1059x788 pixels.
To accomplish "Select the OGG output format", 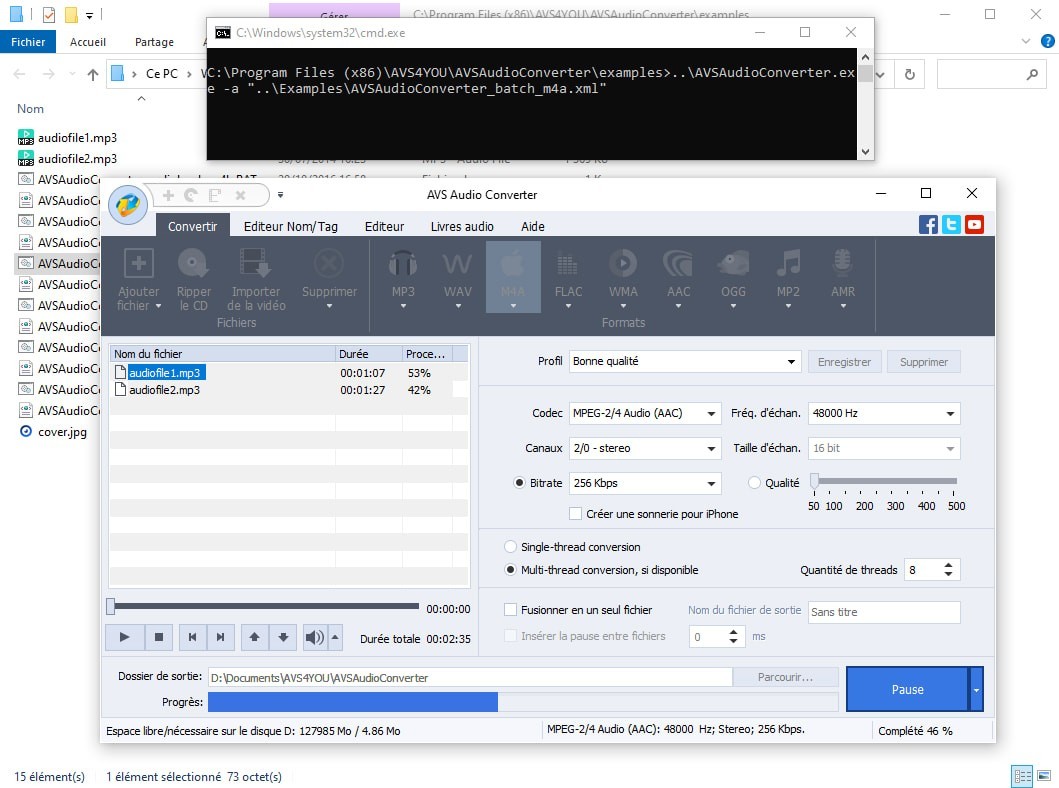I will [x=733, y=275].
